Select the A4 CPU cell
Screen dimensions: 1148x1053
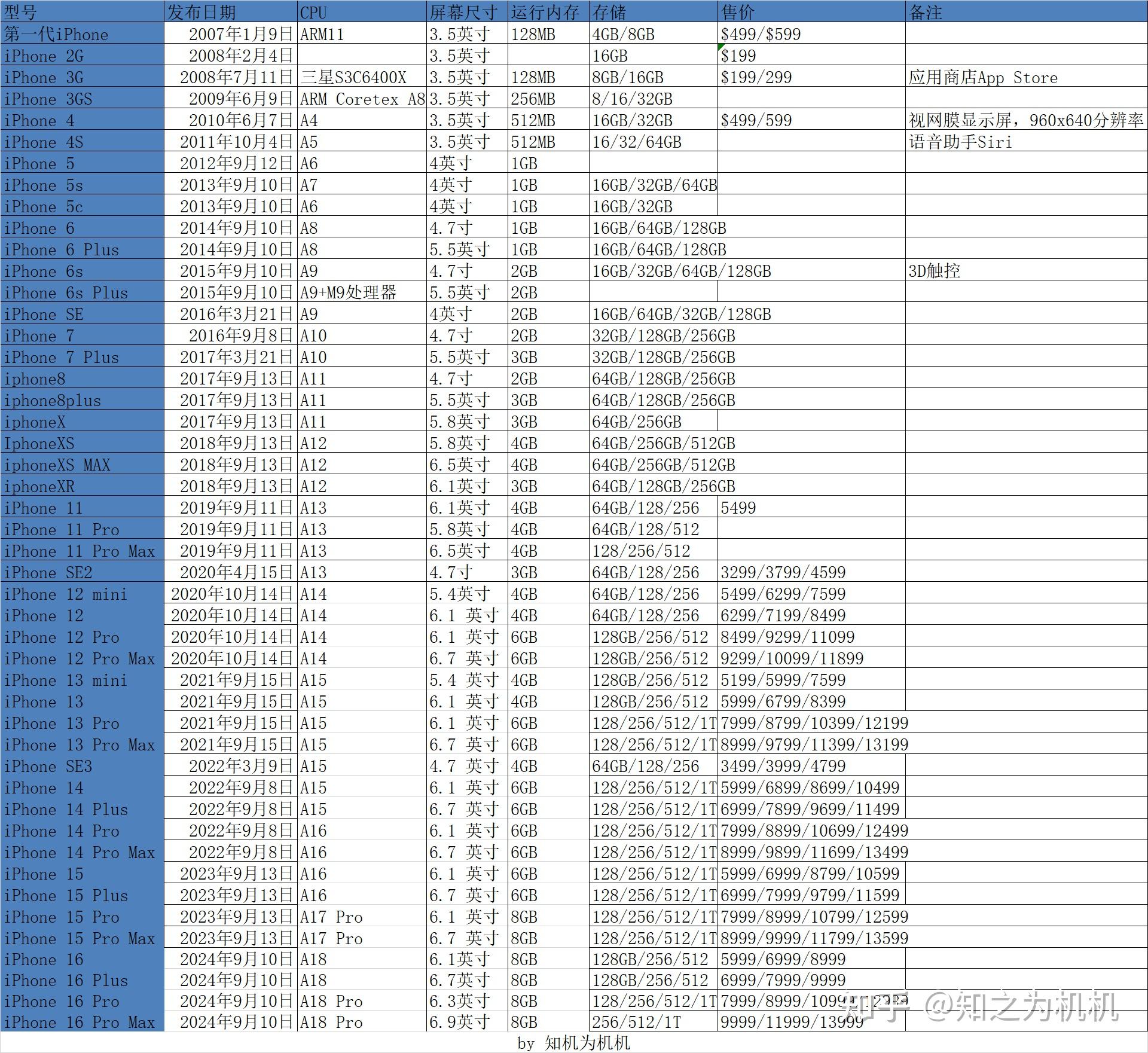click(x=362, y=120)
